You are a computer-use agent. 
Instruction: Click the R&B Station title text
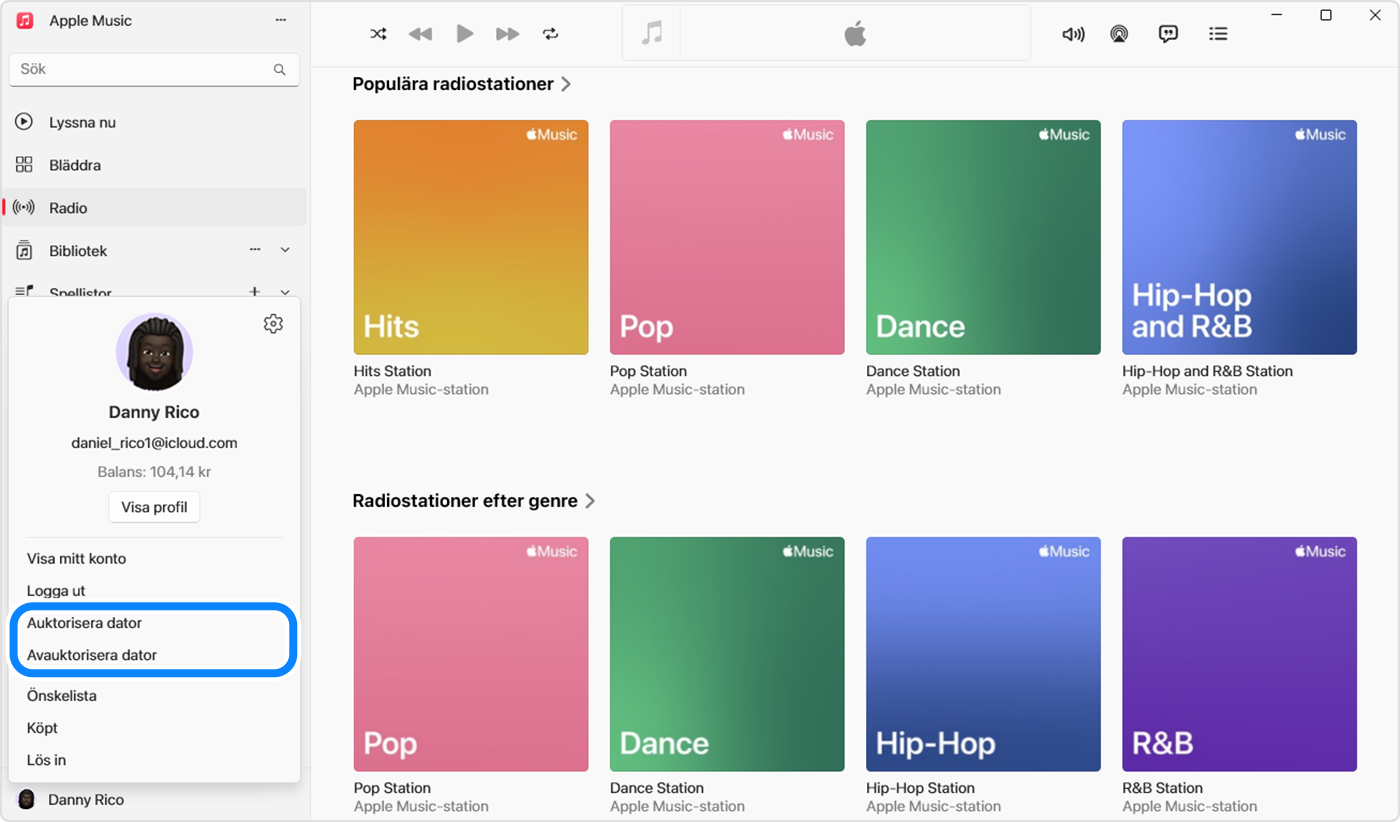[x=1162, y=788]
